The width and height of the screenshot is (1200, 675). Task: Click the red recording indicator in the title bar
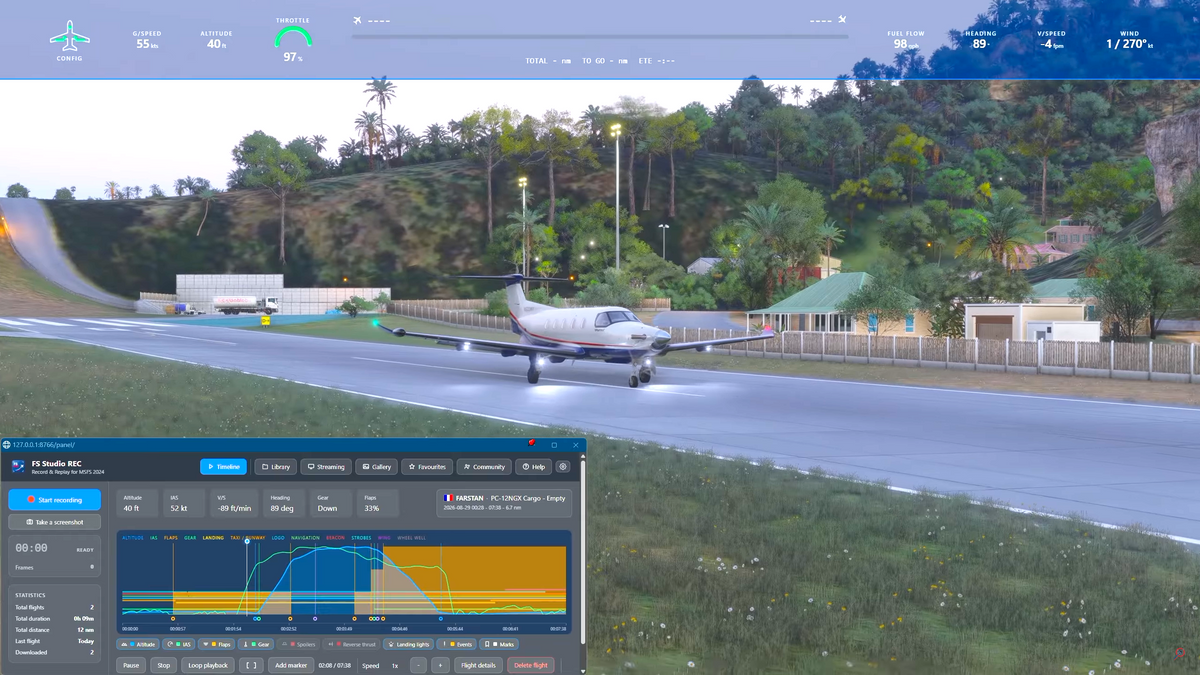pos(532,443)
